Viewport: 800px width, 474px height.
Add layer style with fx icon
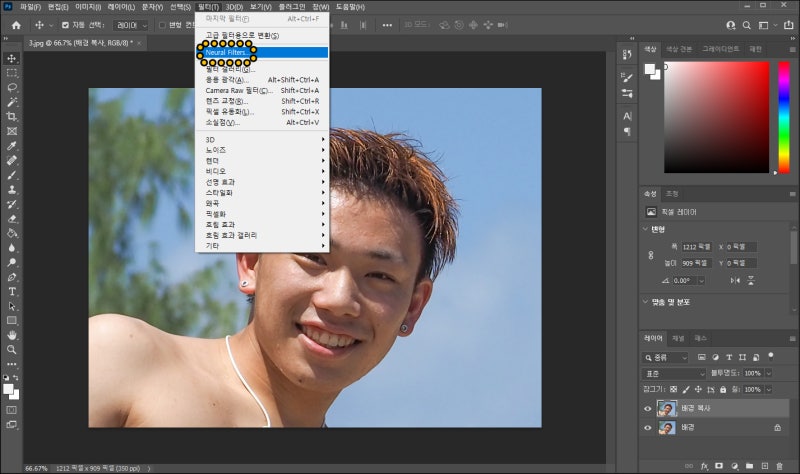click(705, 466)
